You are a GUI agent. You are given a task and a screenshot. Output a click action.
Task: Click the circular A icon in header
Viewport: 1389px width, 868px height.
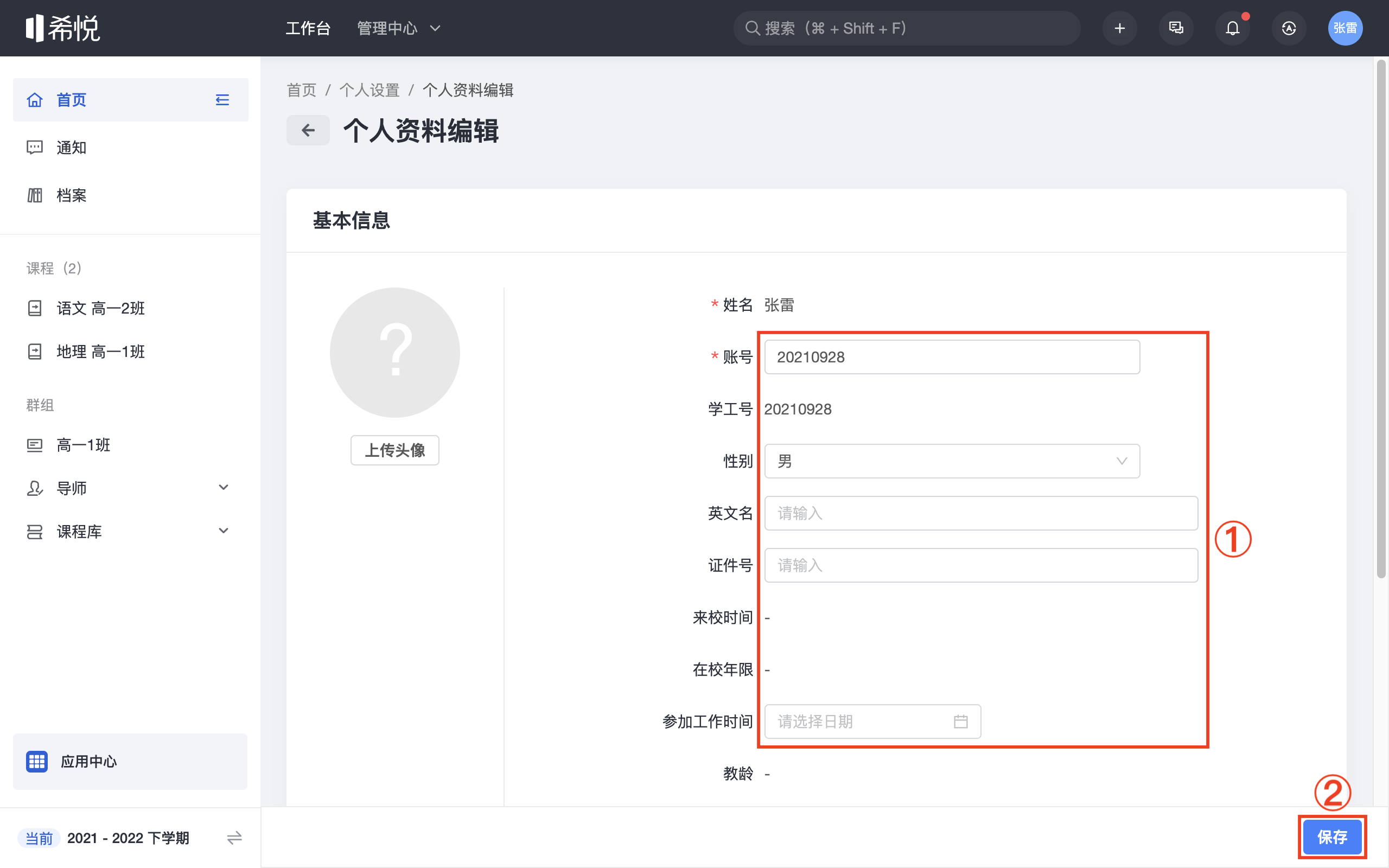(x=1289, y=28)
